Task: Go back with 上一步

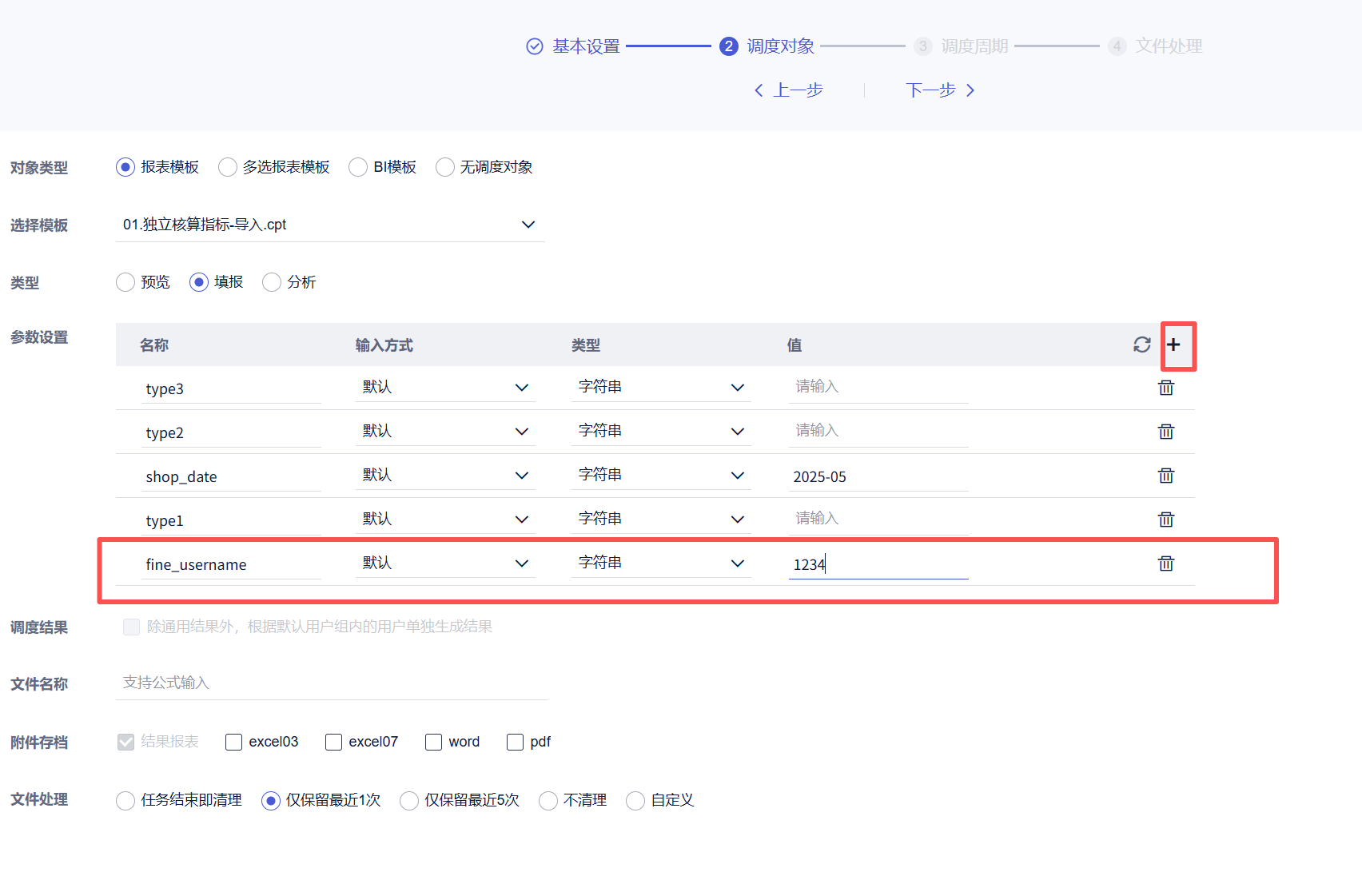Action: (x=789, y=90)
